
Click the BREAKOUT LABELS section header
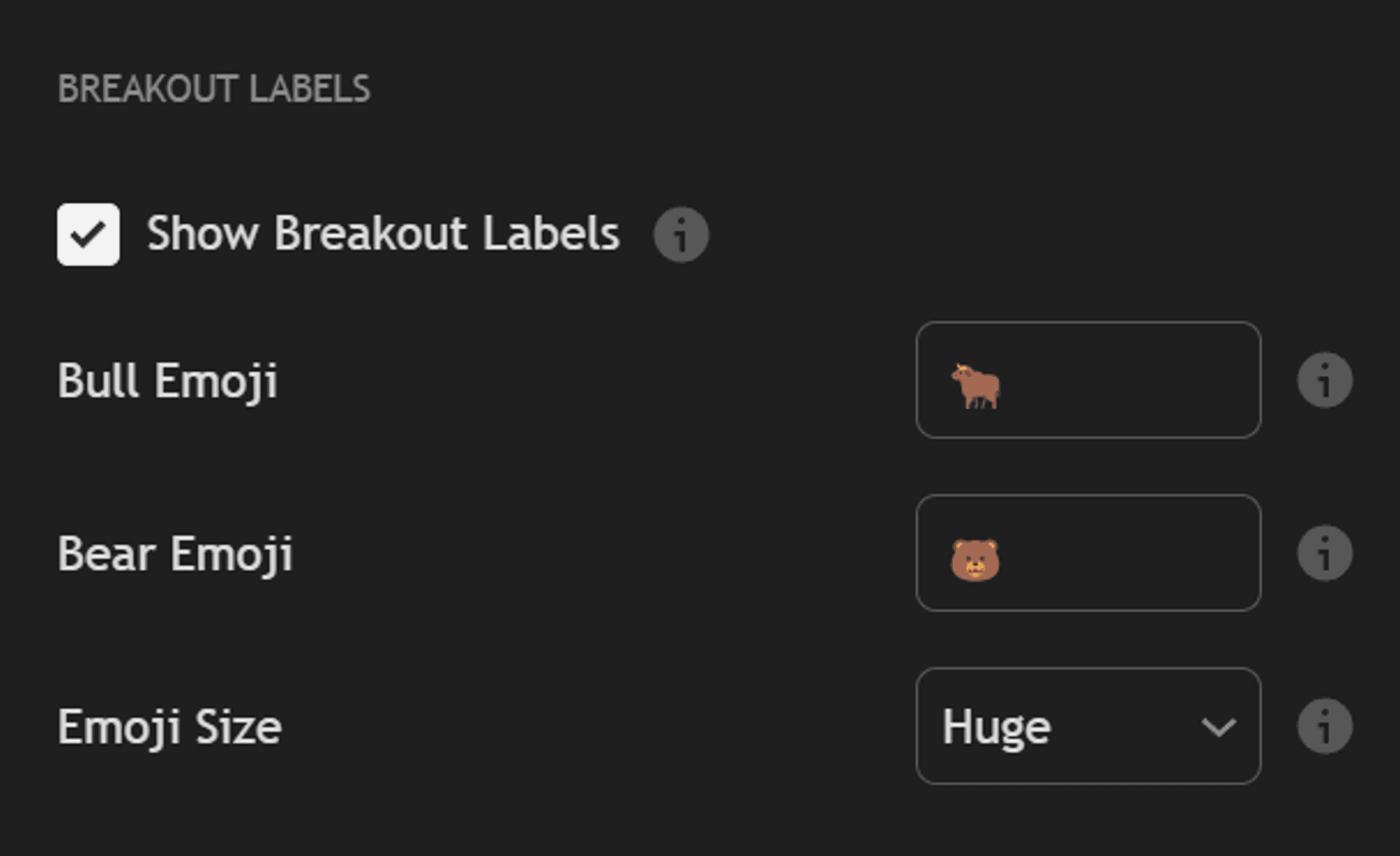tap(214, 89)
